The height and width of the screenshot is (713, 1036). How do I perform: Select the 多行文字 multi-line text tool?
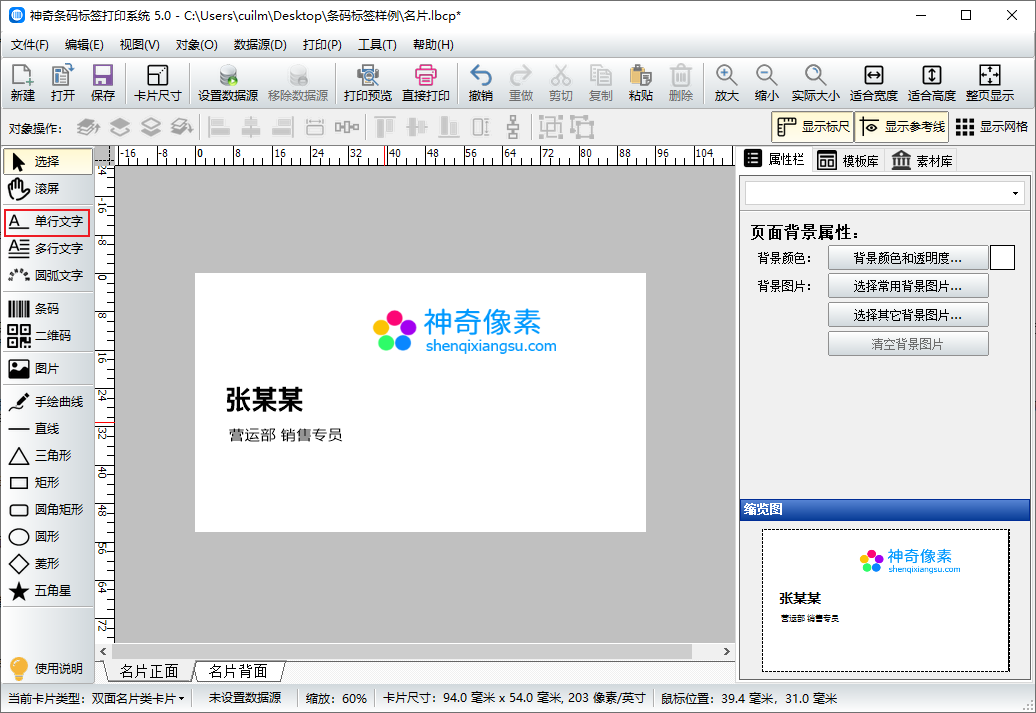click(46, 248)
